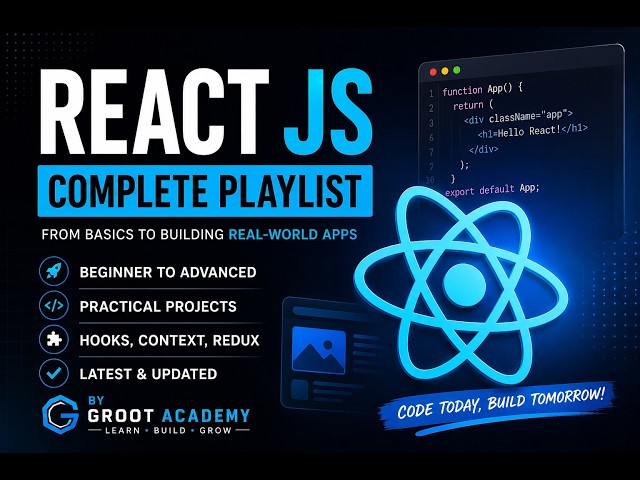
Task: Click the BEGINNER TO ADVANCED text
Action: coord(168,272)
